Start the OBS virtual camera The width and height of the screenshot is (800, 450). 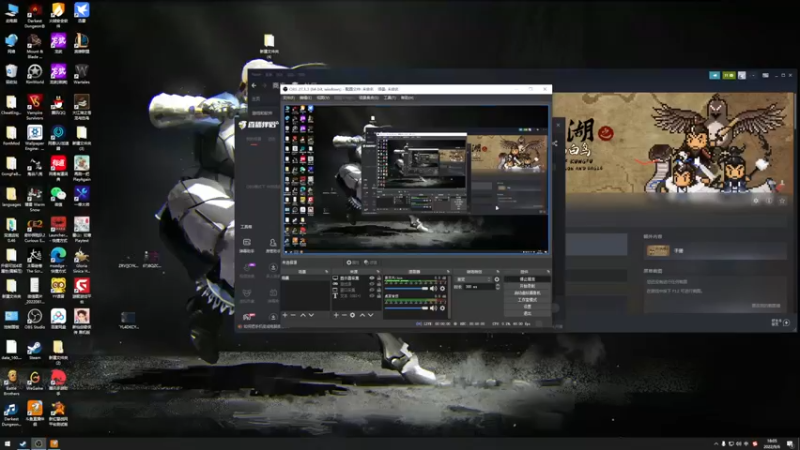coord(528,293)
